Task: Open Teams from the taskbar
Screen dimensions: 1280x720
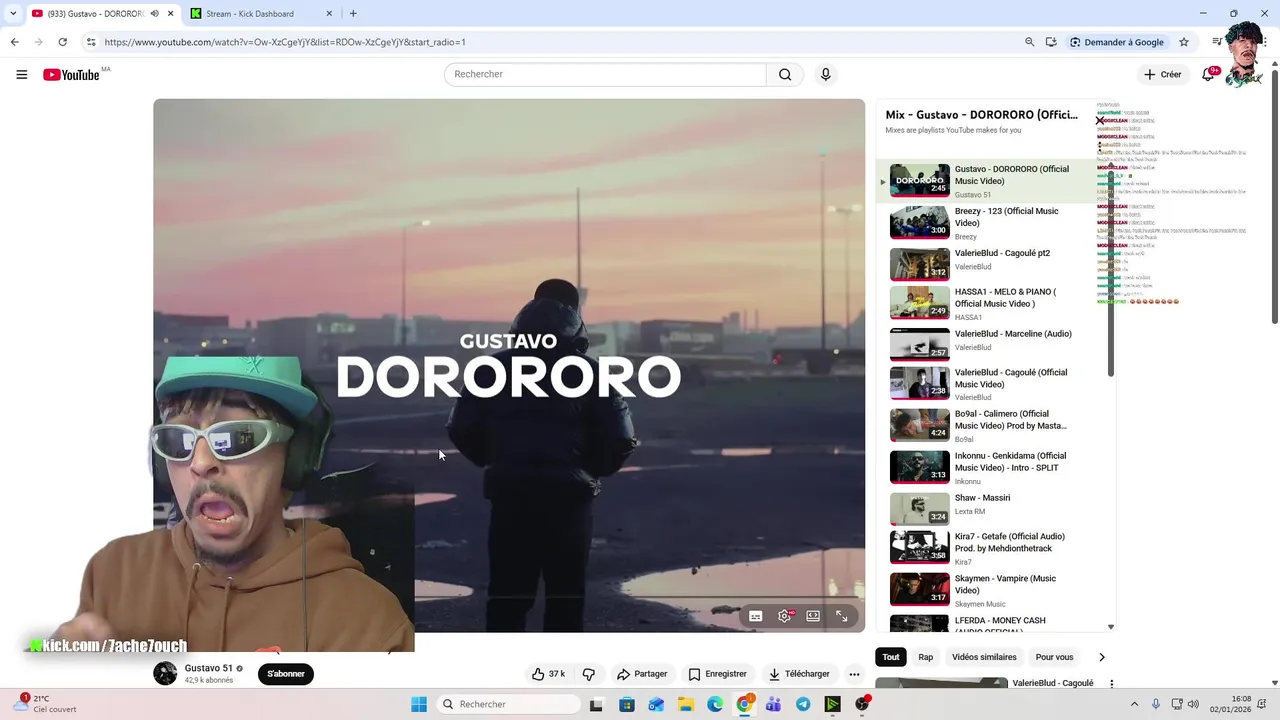Action: click(x=773, y=704)
